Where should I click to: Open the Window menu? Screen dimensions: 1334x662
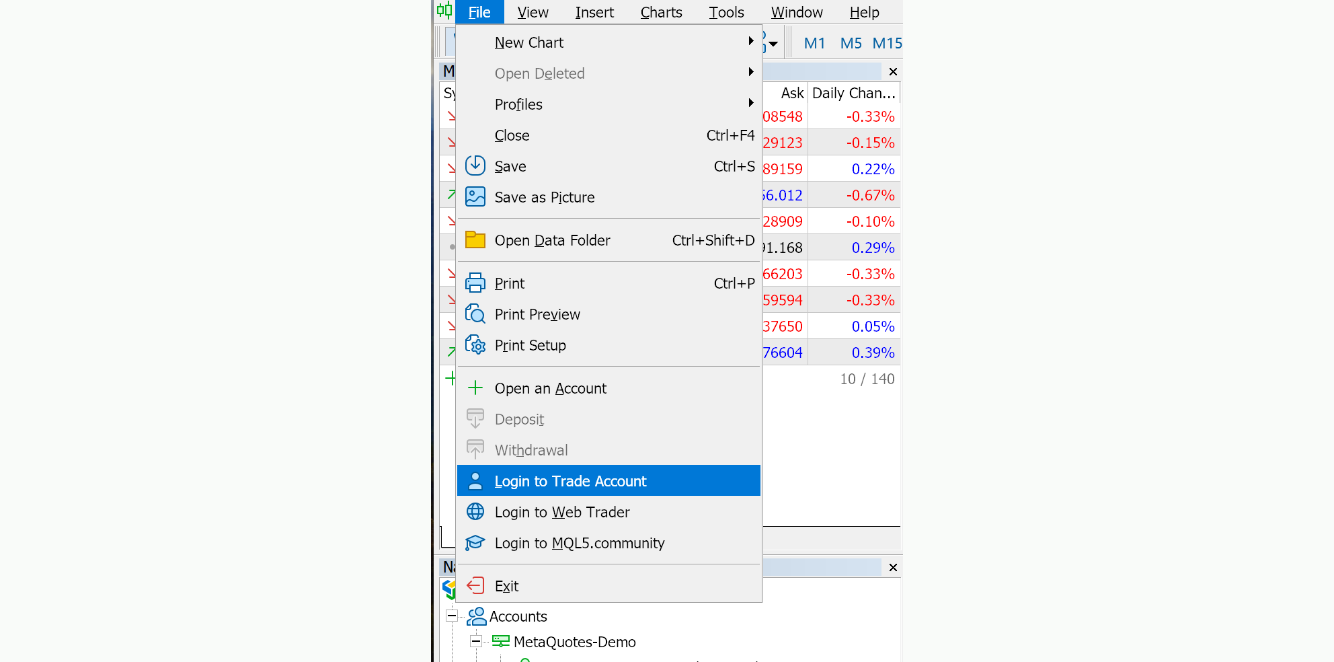click(x=797, y=12)
